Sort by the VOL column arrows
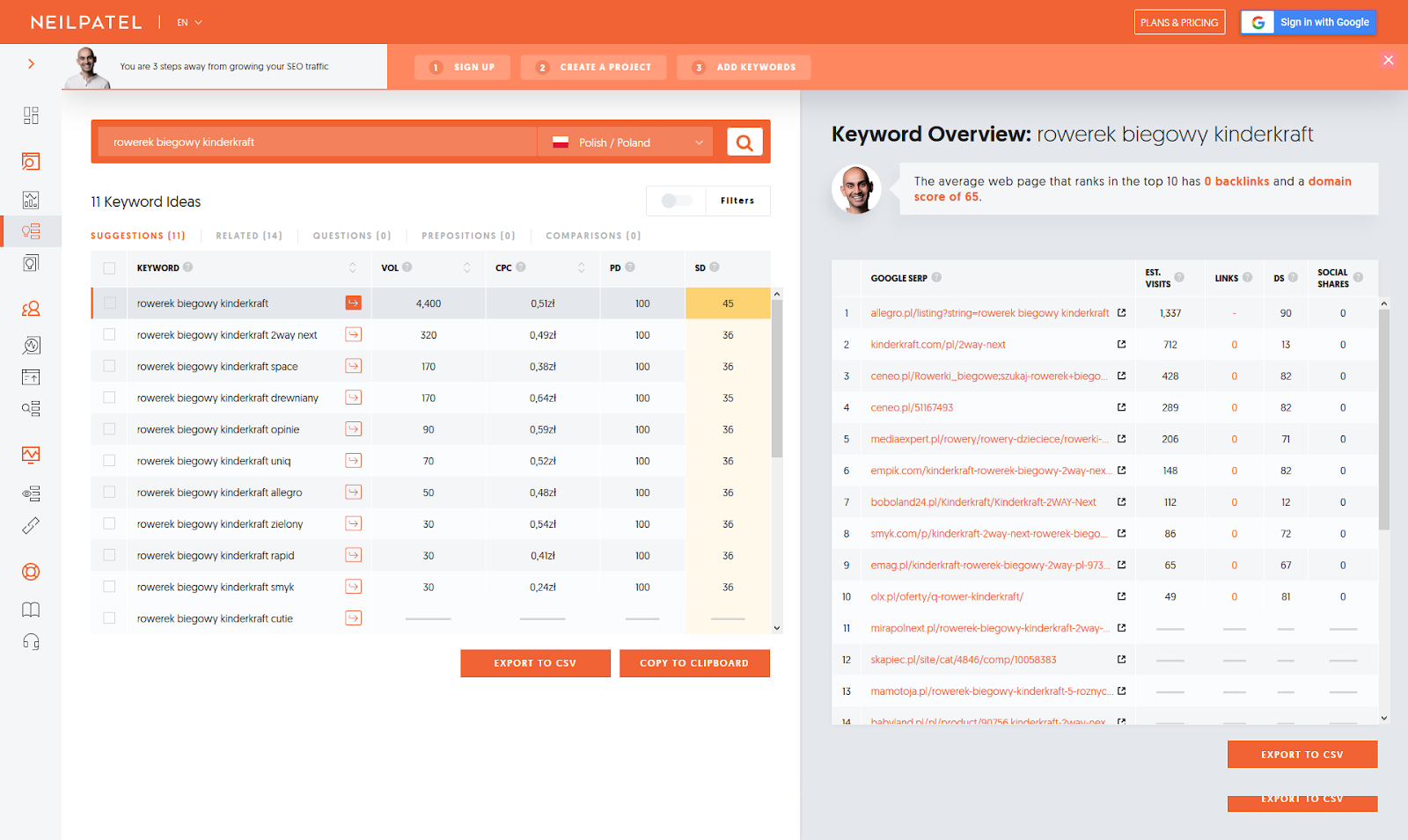 (467, 267)
